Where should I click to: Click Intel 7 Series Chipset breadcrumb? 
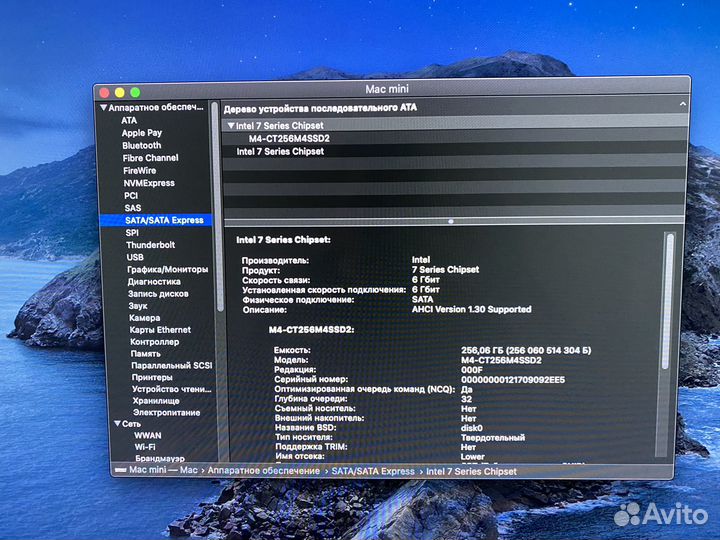471,472
